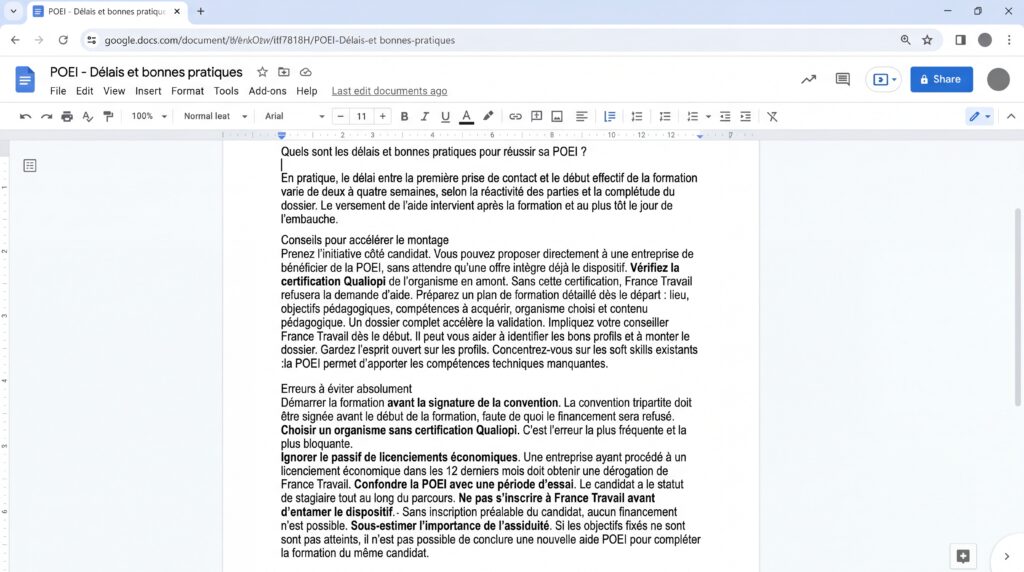Open the activity dashboard trend icon
The image size is (1024, 572).
click(x=808, y=79)
